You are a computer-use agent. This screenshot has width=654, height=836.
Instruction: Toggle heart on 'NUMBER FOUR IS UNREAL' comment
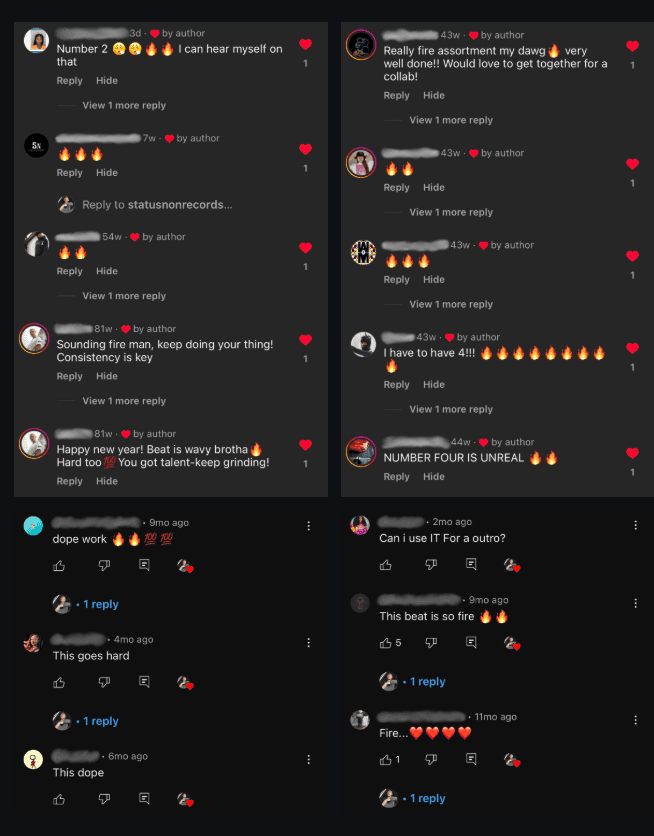point(633,453)
